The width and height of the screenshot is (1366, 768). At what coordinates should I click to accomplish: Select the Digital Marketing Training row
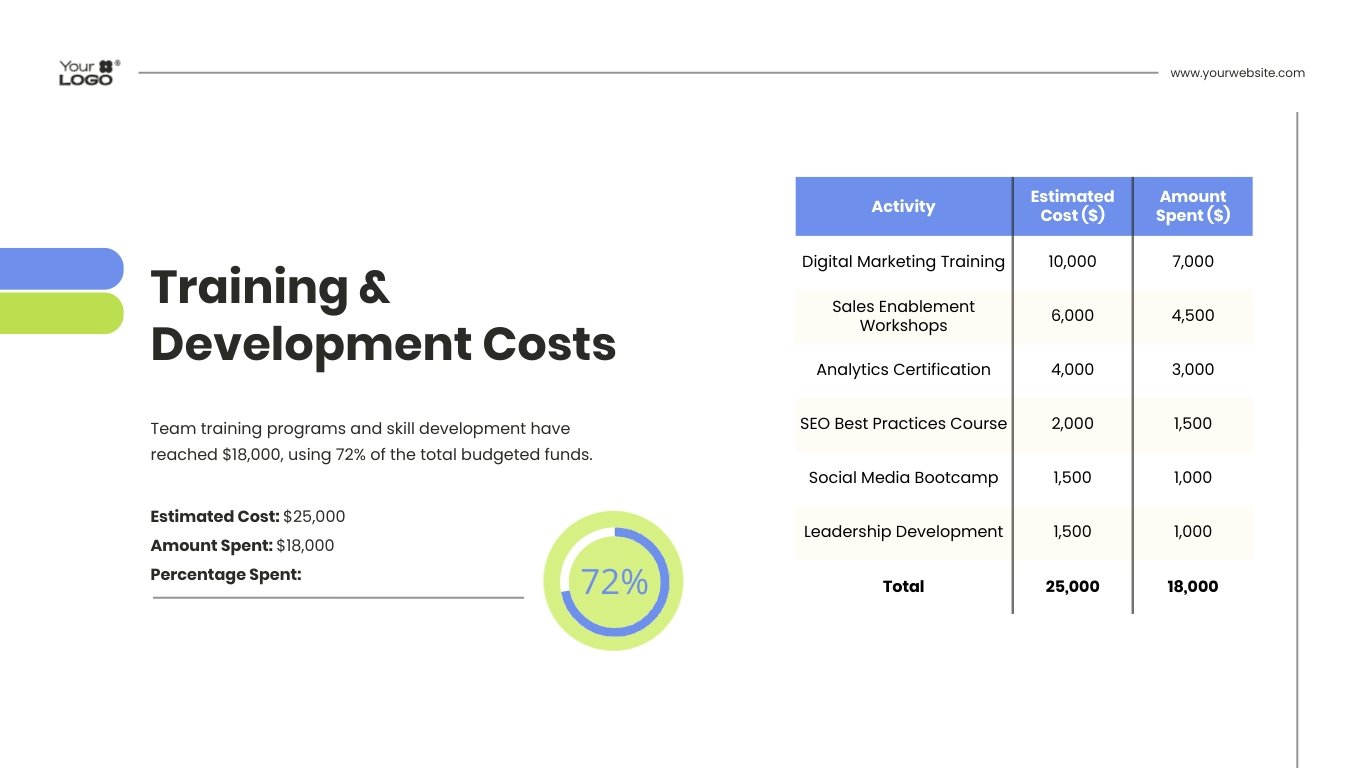(x=903, y=261)
